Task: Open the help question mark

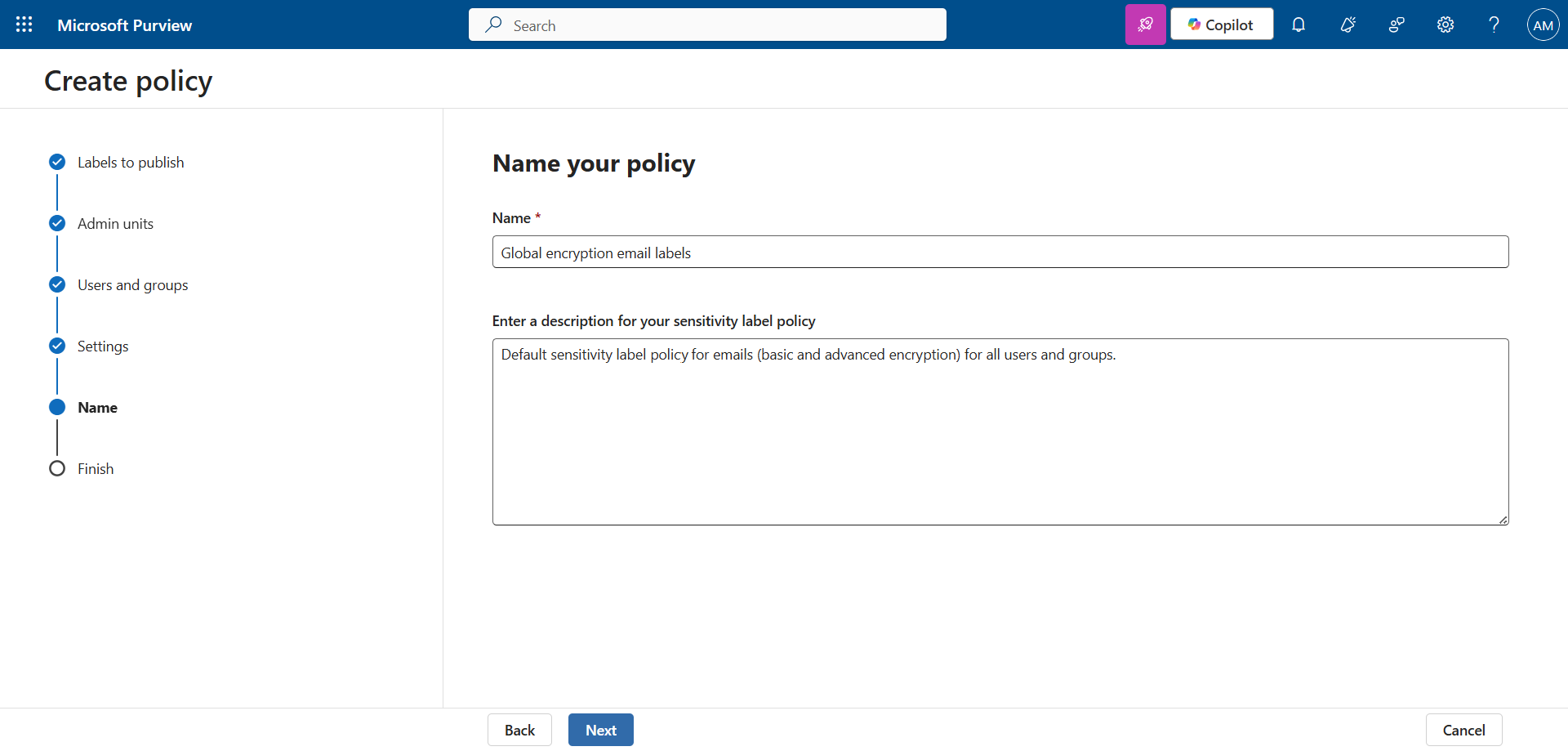Action: [1494, 25]
